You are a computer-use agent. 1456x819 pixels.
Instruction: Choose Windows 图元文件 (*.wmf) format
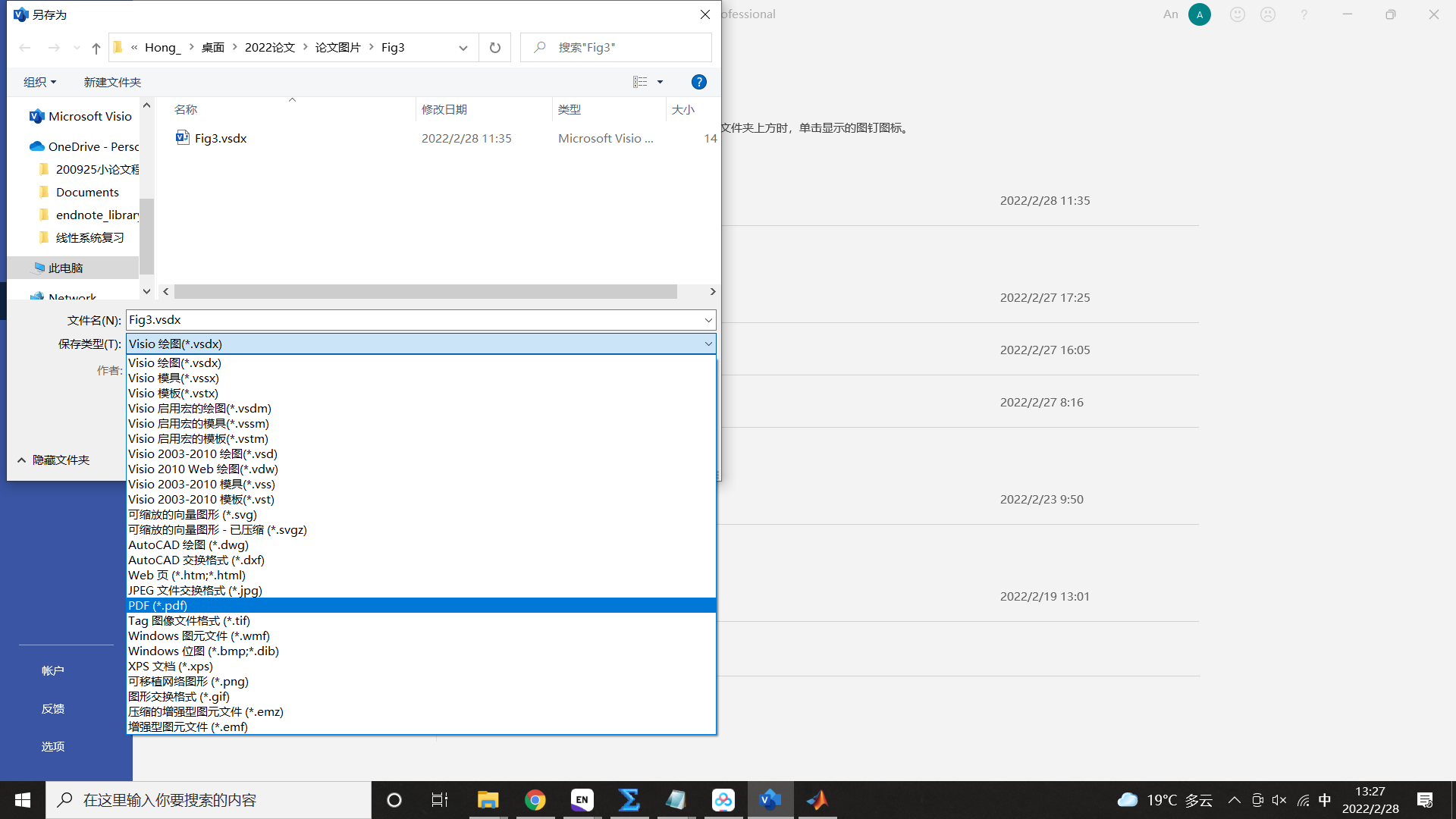pos(421,635)
